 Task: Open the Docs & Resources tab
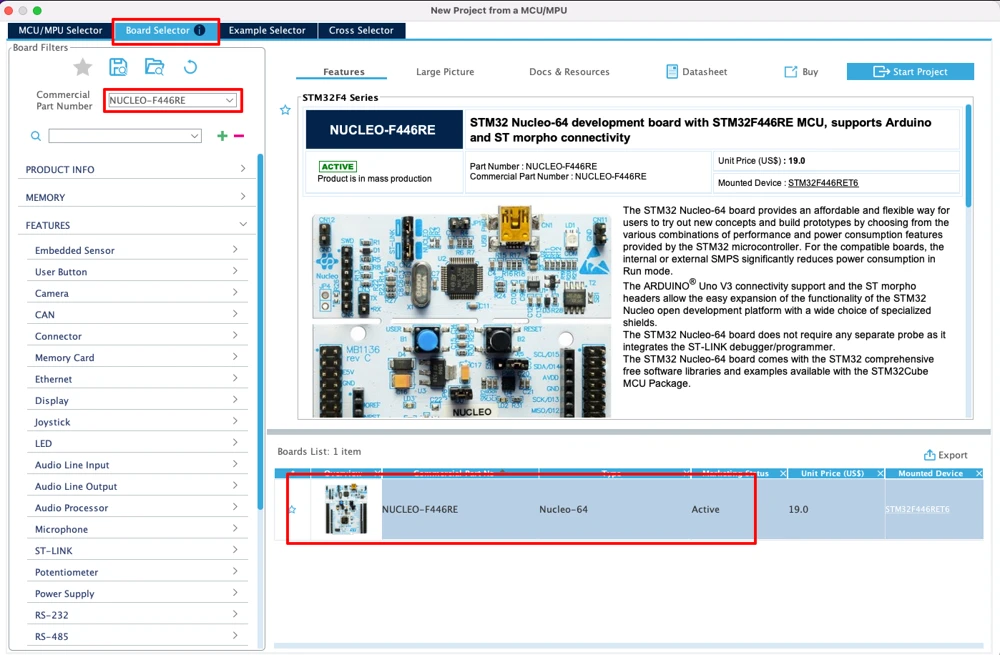point(569,71)
